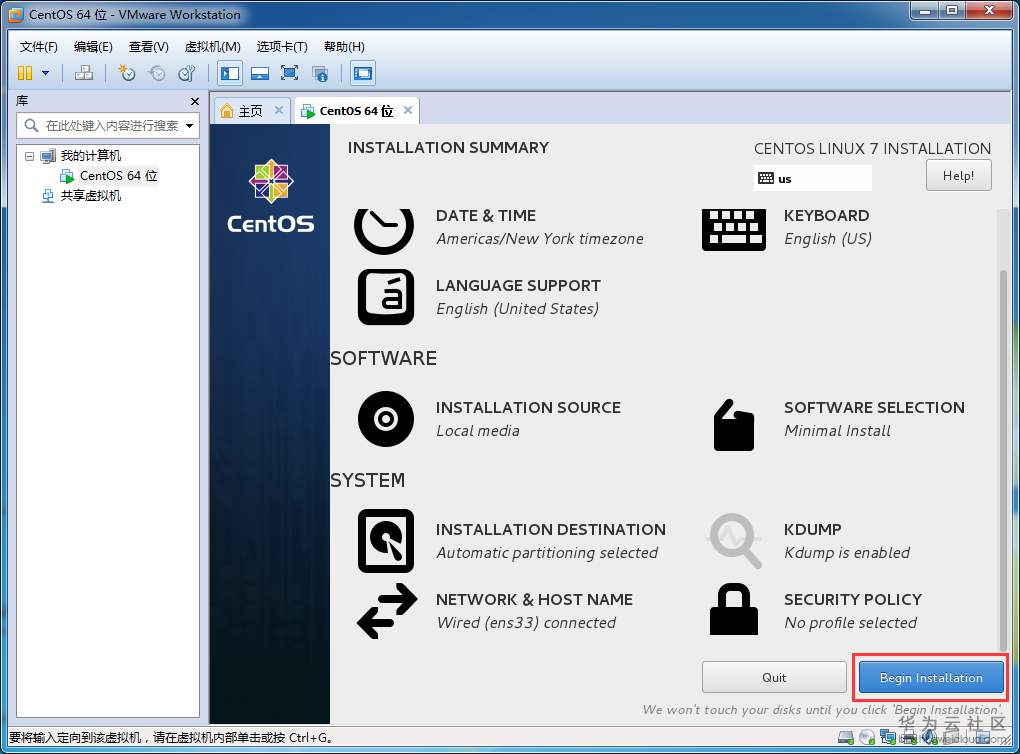Open the library search filter dropdown arrow
Screen dimensions: 1020x754
189,126
